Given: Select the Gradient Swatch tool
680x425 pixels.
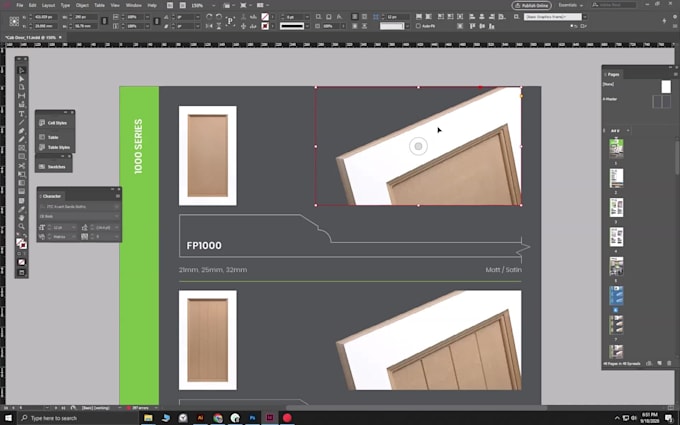Looking at the screenshot, I should coord(21,183).
